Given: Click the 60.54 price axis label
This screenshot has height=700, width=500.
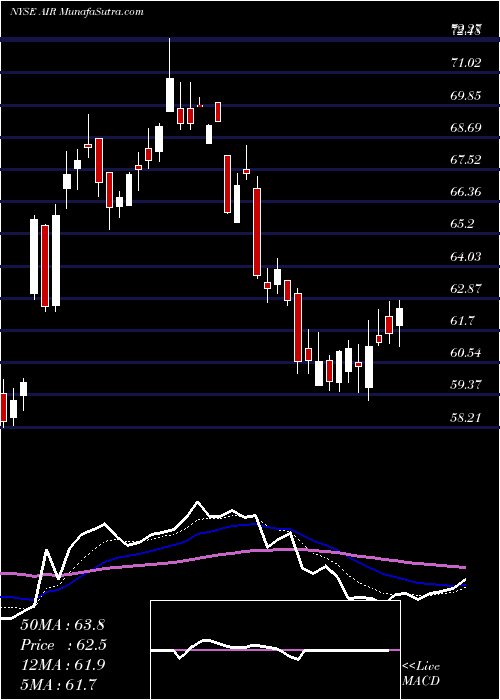Looking at the screenshot, I should [x=466, y=353].
